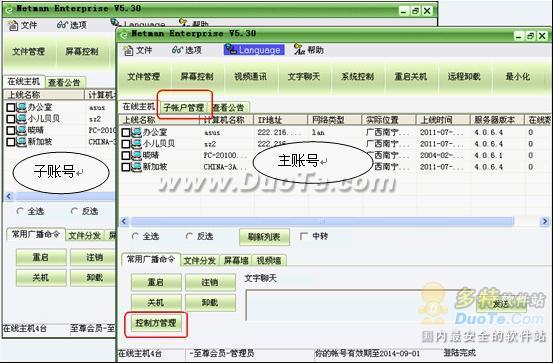This screenshot has width=553, height=363.
Task: Open the highlighted Language menu
Action: [x=254, y=50]
